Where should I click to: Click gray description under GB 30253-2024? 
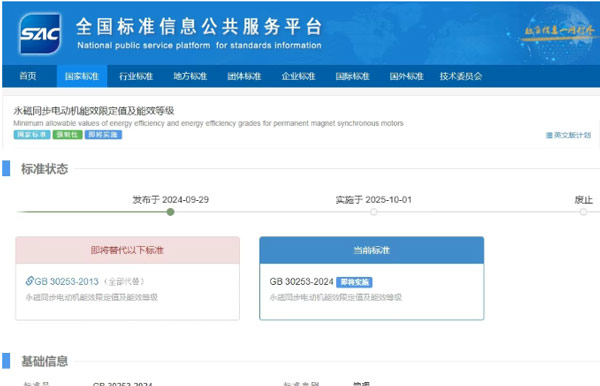click(336, 297)
